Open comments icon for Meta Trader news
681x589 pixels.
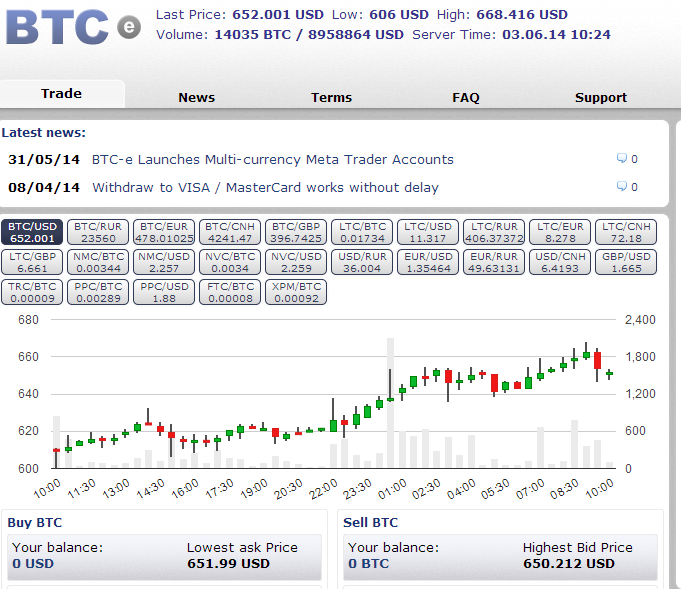621,159
